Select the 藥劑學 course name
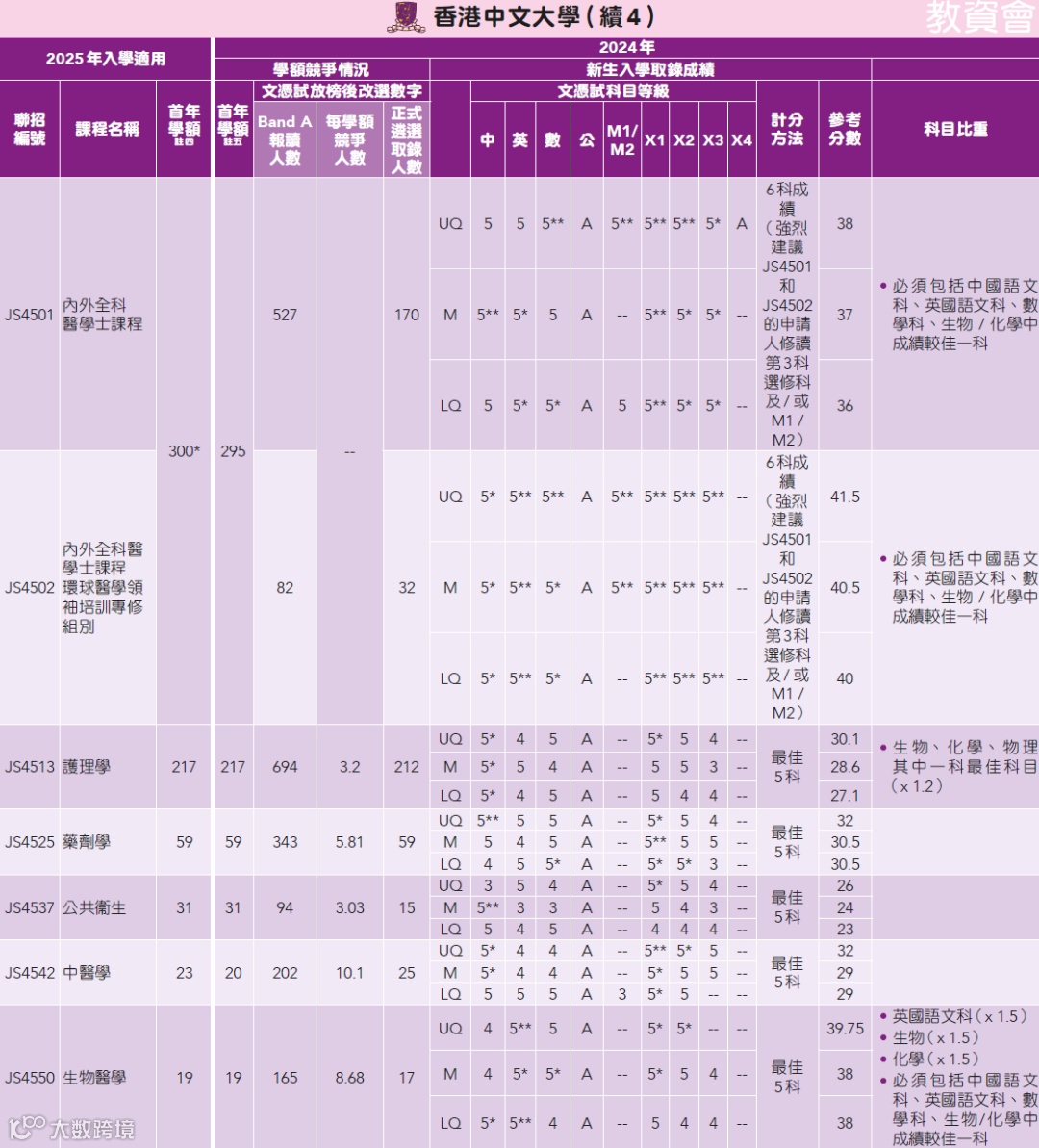The height and width of the screenshot is (1148, 1039). click(x=87, y=842)
